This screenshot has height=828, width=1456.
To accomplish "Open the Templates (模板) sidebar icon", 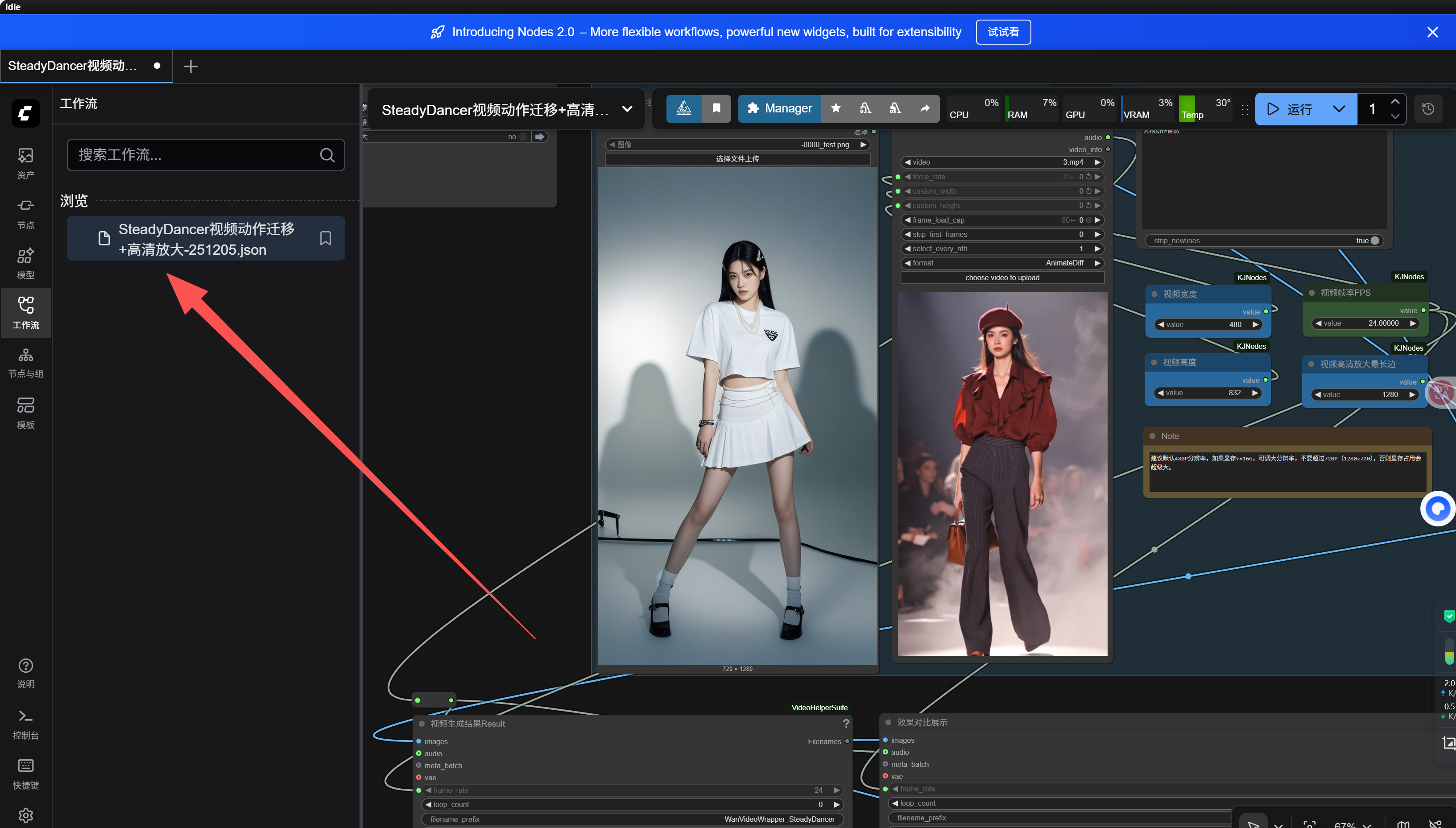I will [25, 412].
